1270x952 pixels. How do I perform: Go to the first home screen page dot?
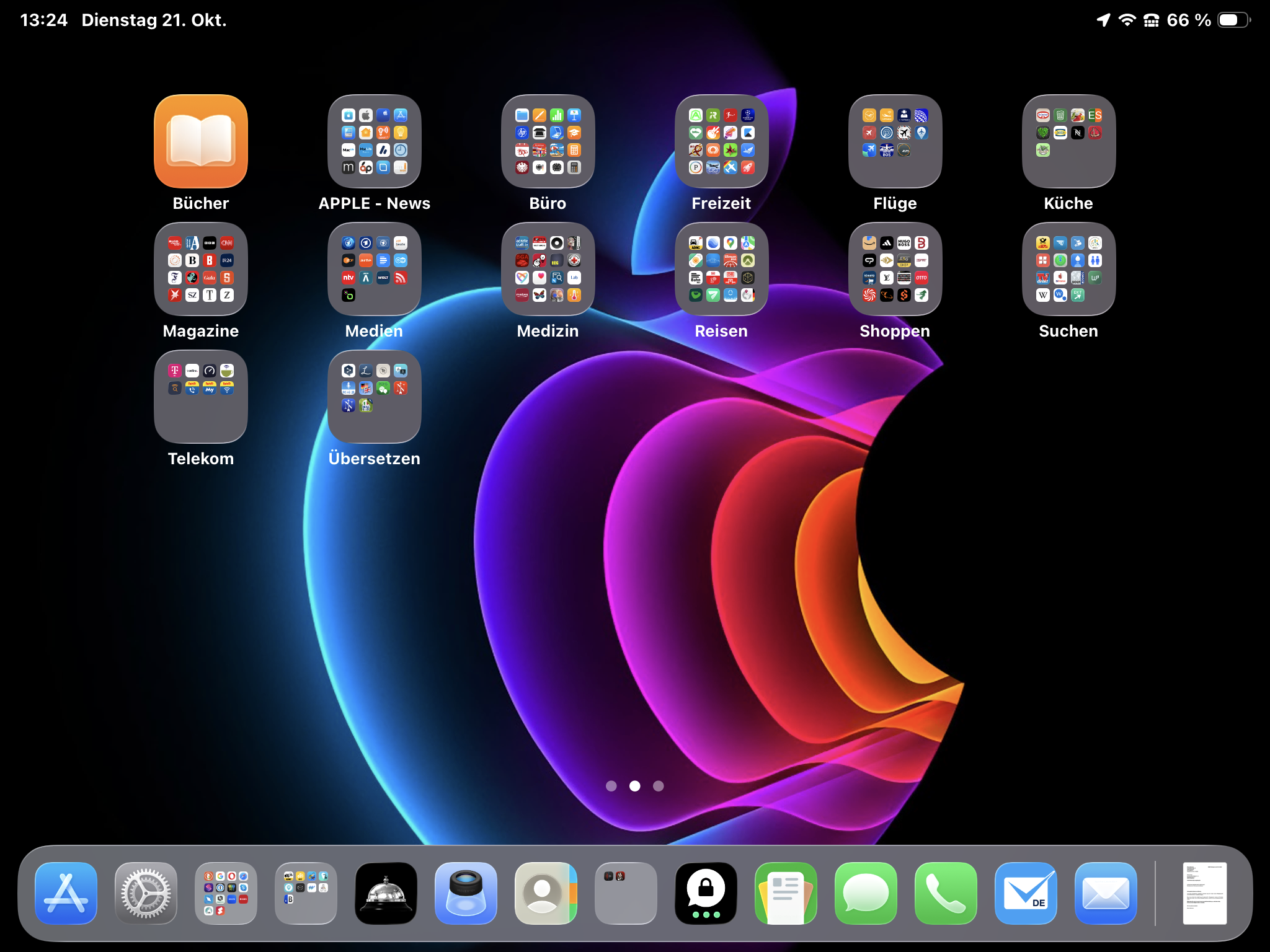pyautogui.click(x=611, y=786)
